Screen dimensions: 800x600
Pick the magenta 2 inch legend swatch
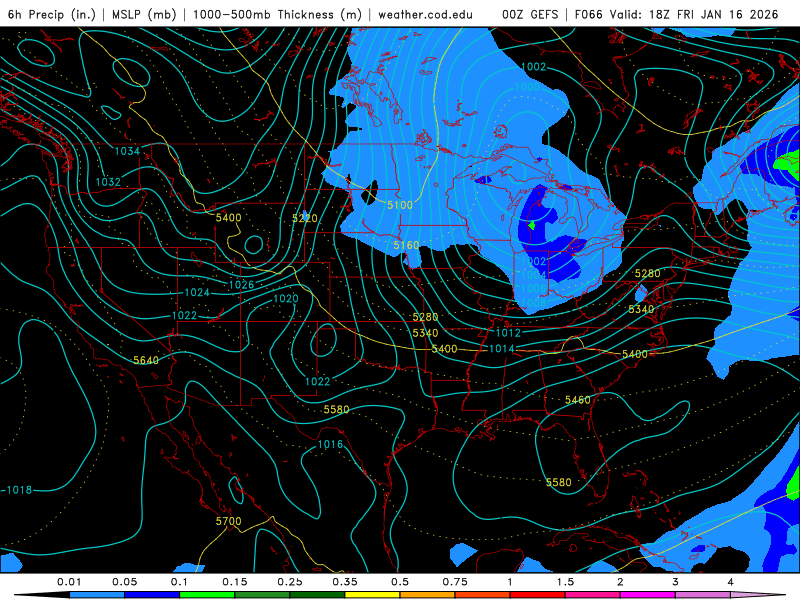648,595
